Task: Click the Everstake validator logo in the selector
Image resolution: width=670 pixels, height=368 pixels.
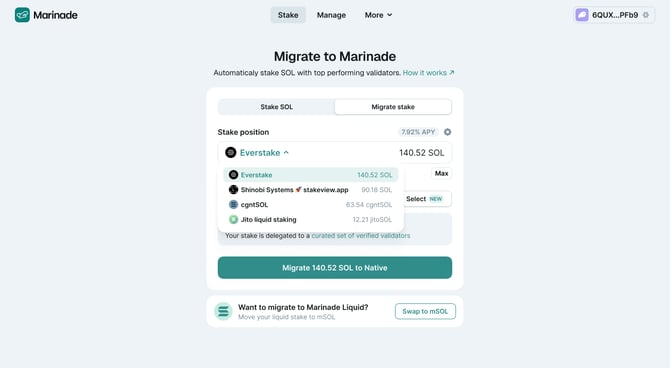Action: pos(231,153)
